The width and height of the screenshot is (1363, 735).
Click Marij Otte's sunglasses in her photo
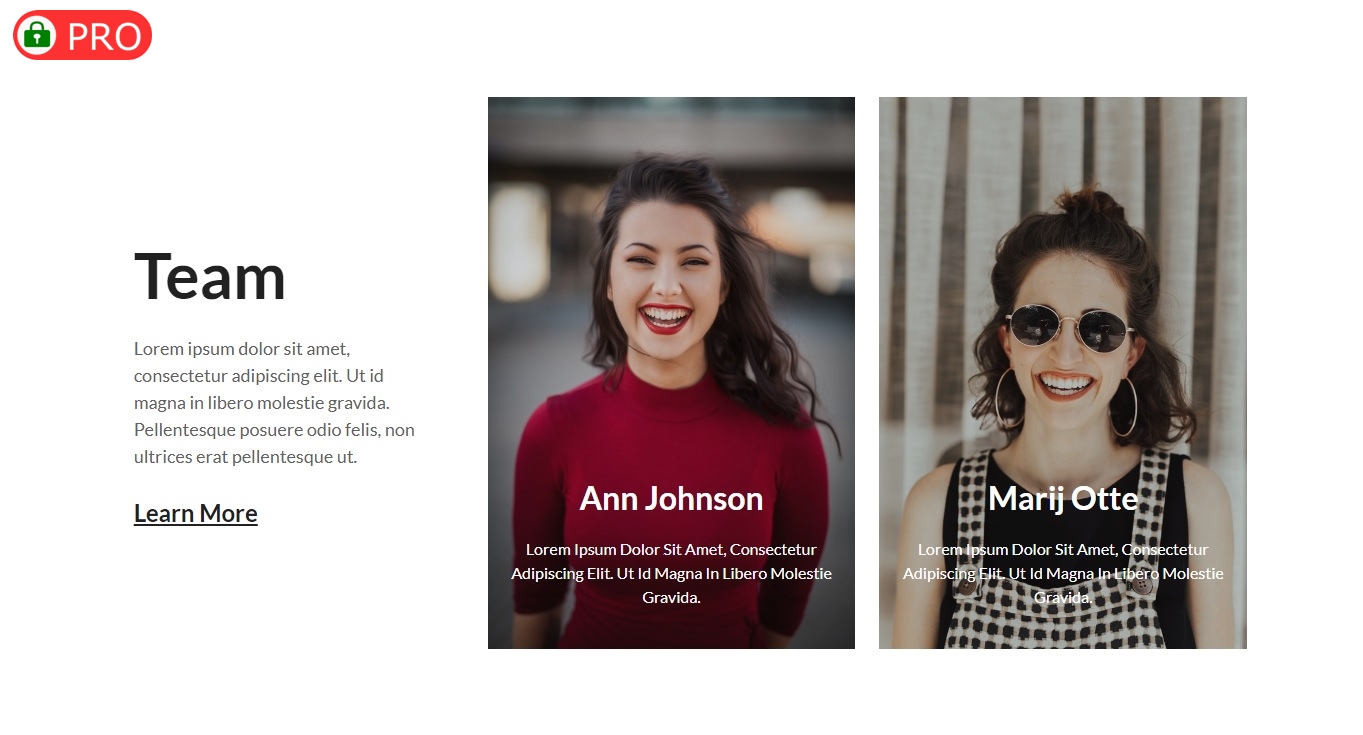point(1068,328)
